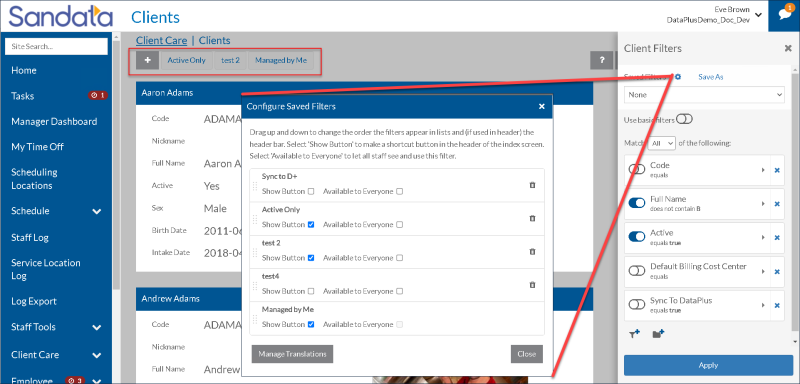800x384 pixels.
Task: Expand the Full Name filter options arrow
Action: 763,203
